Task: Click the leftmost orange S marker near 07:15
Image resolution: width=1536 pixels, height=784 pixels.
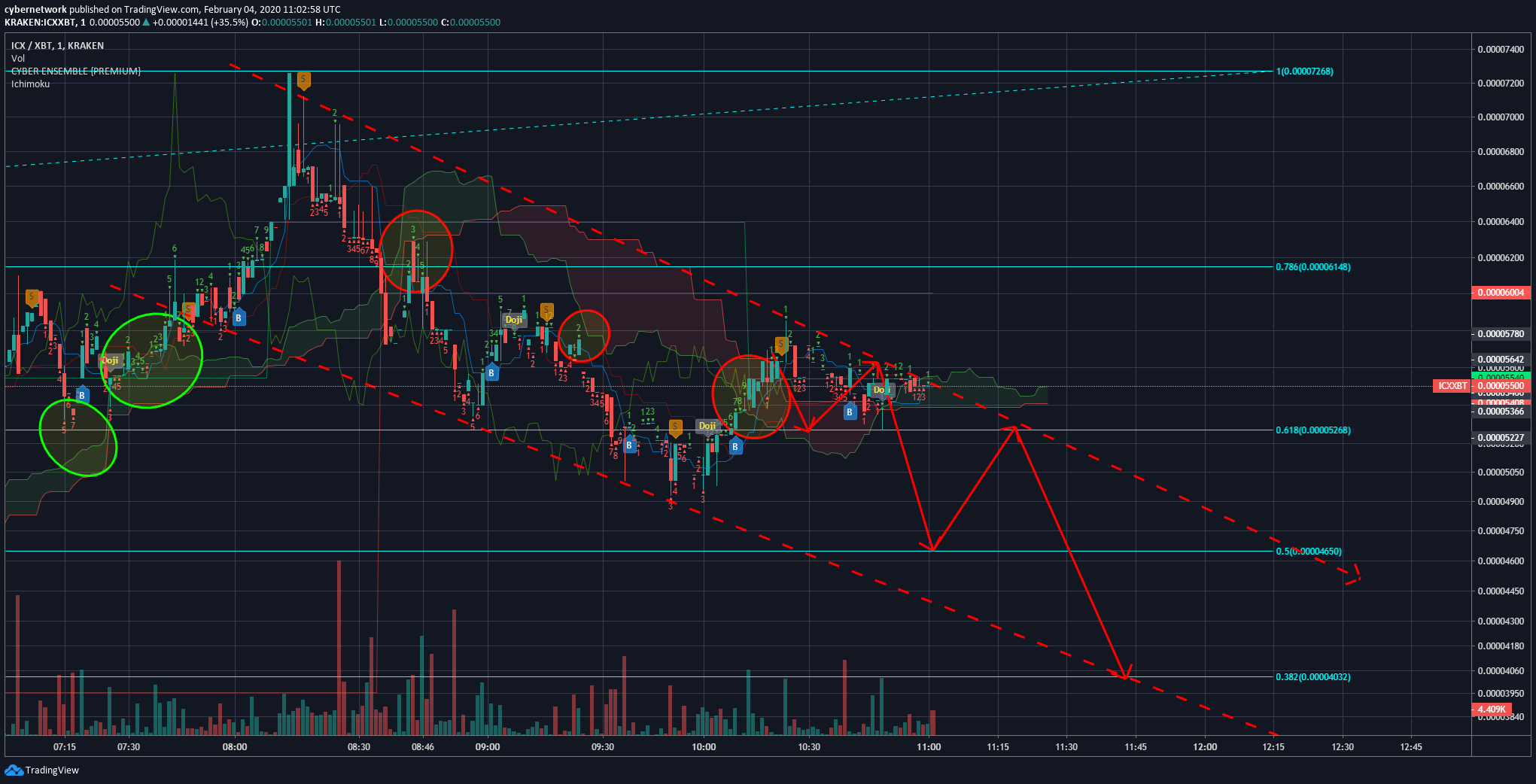Action: pyautogui.click(x=32, y=298)
